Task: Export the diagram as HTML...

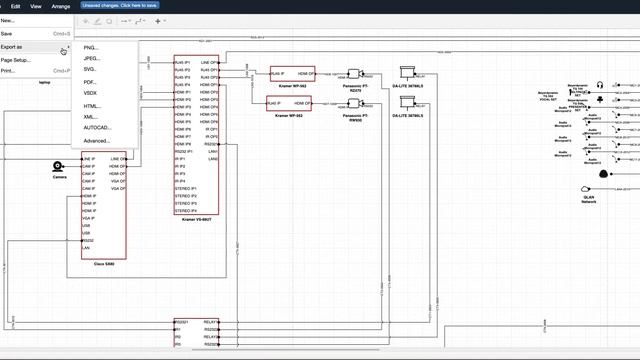Action: [x=104, y=106]
